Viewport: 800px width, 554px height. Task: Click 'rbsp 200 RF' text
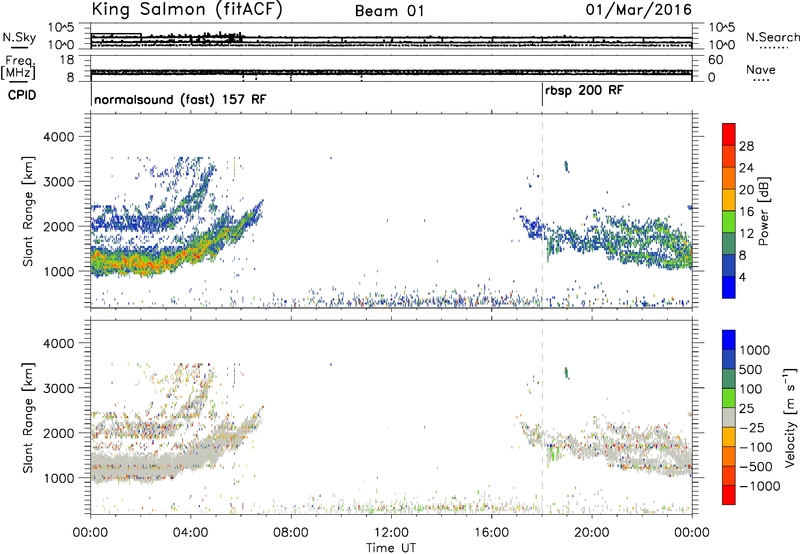point(584,91)
